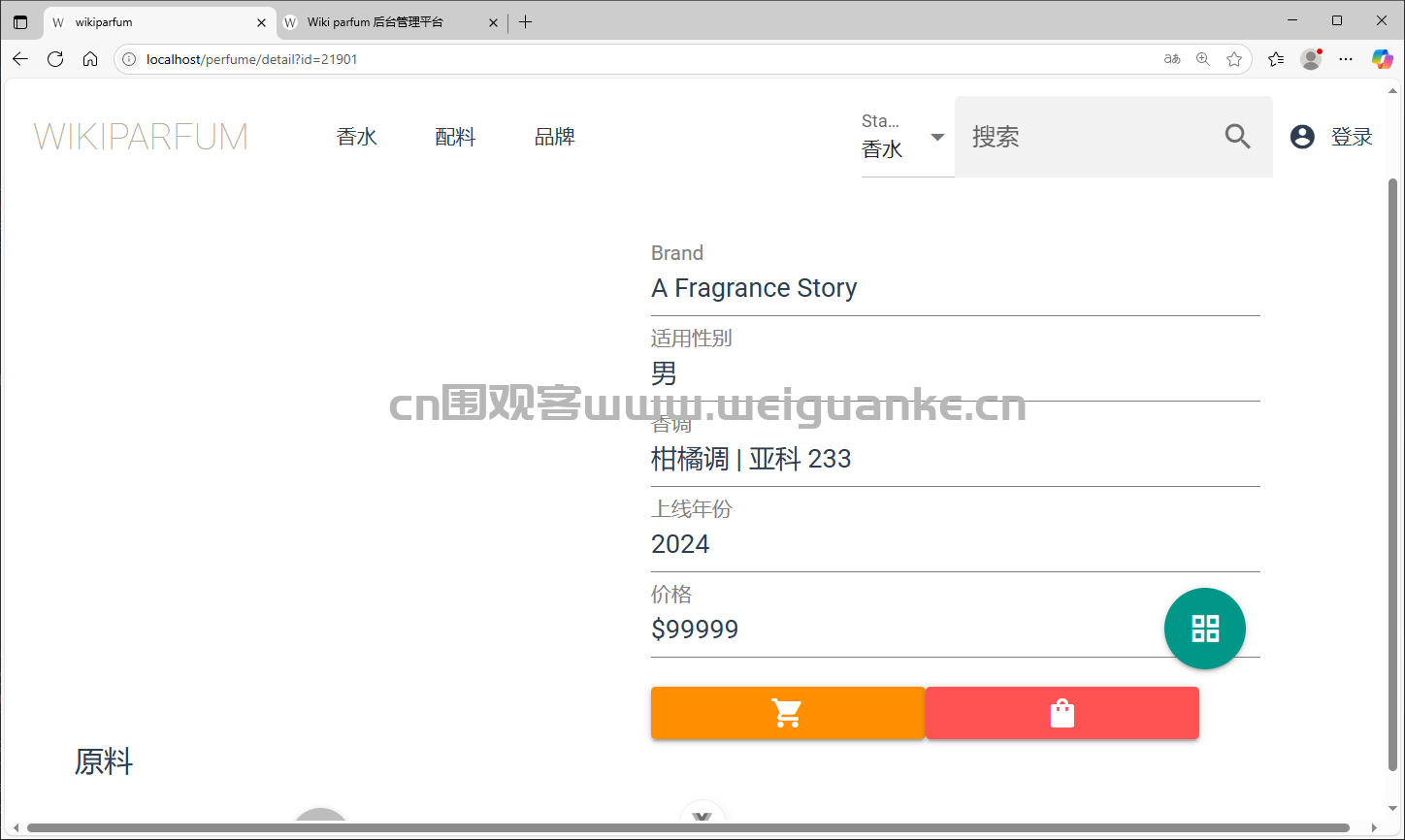Close the Wiki parfum 后台管理平台 tab
Image resolution: width=1405 pixels, height=840 pixels.
pyautogui.click(x=494, y=22)
